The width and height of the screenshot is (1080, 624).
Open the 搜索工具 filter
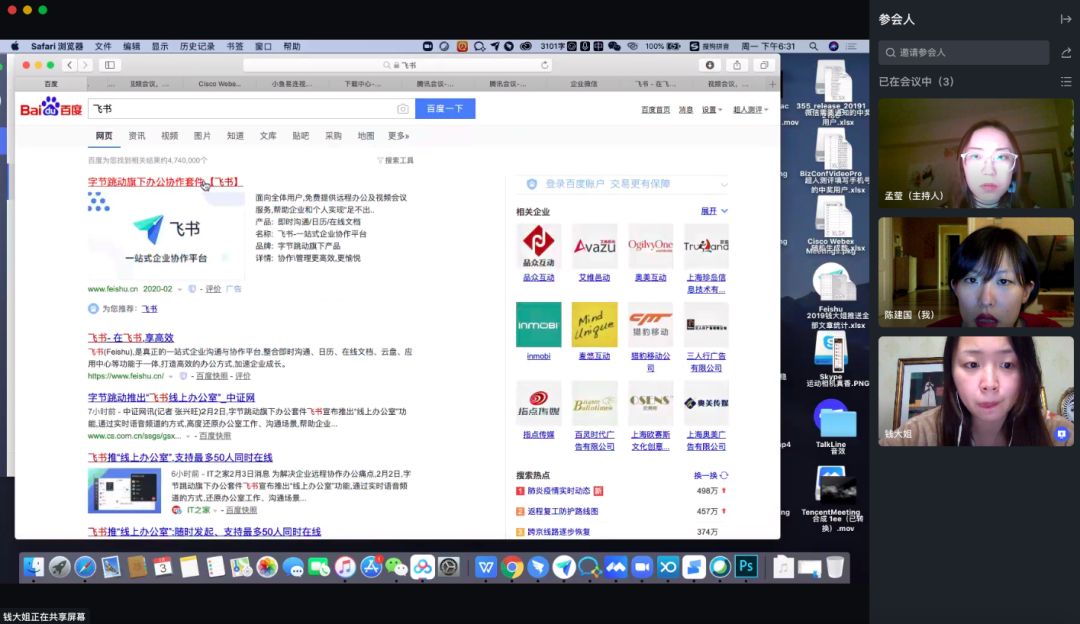coord(395,160)
